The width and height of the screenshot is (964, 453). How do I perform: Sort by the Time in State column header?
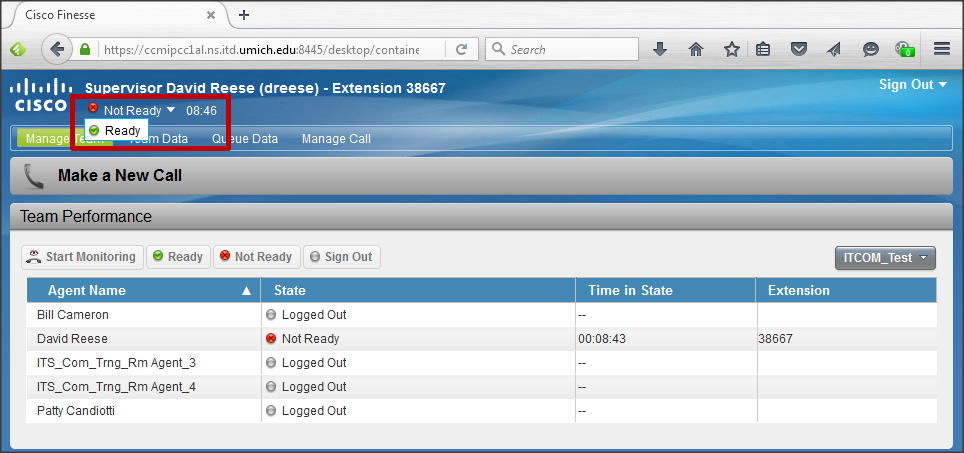tap(666, 290)
